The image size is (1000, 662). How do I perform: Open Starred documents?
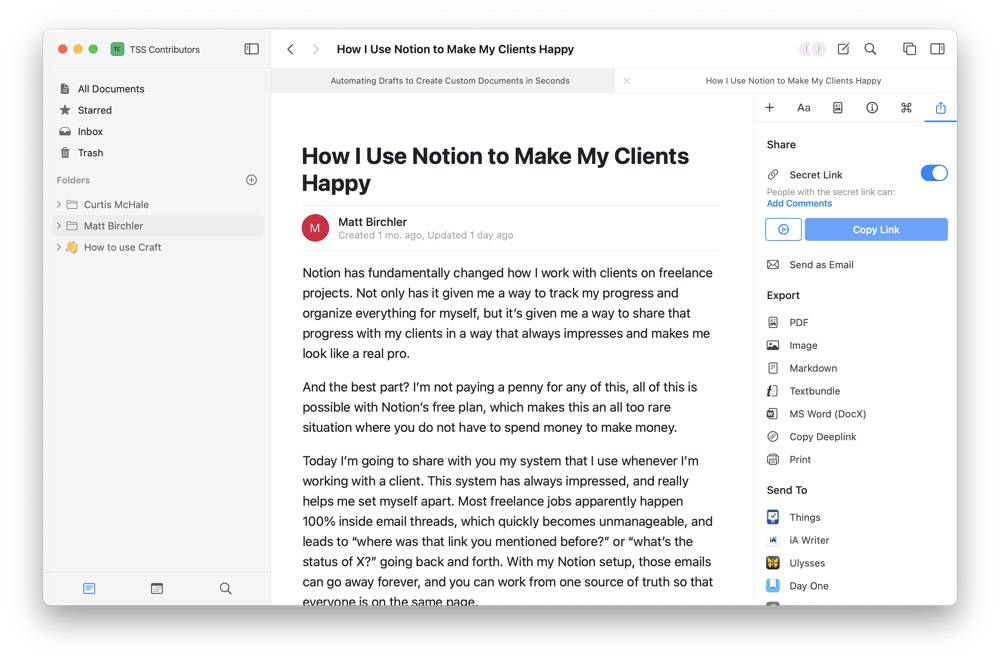tap(85, 110)
